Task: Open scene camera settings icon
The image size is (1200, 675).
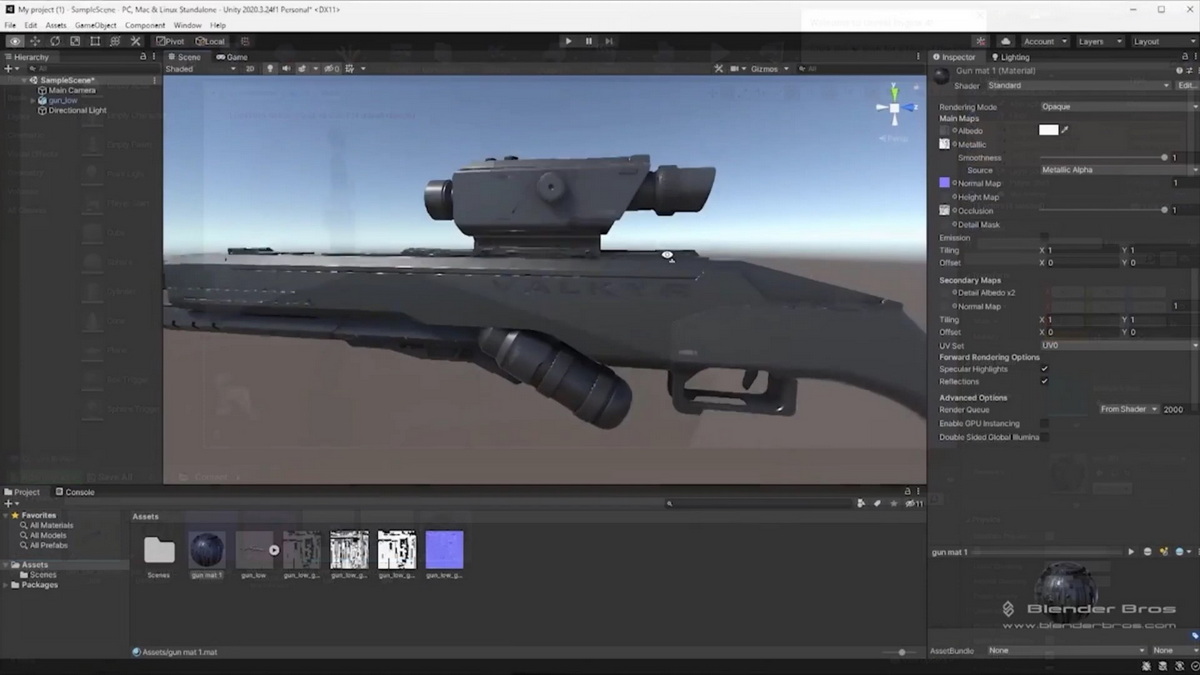Action: (x=736, y=69)
